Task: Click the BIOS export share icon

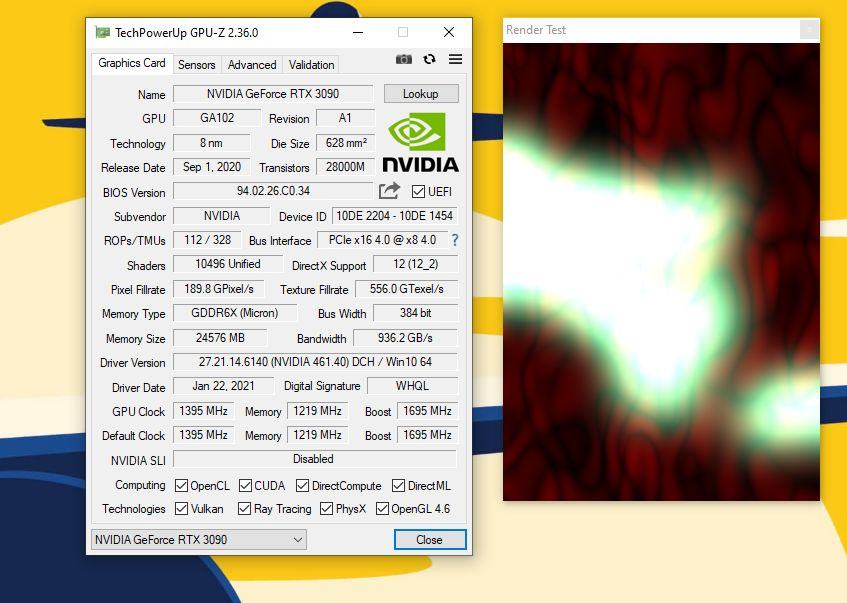Action: [x=389, y=191]
